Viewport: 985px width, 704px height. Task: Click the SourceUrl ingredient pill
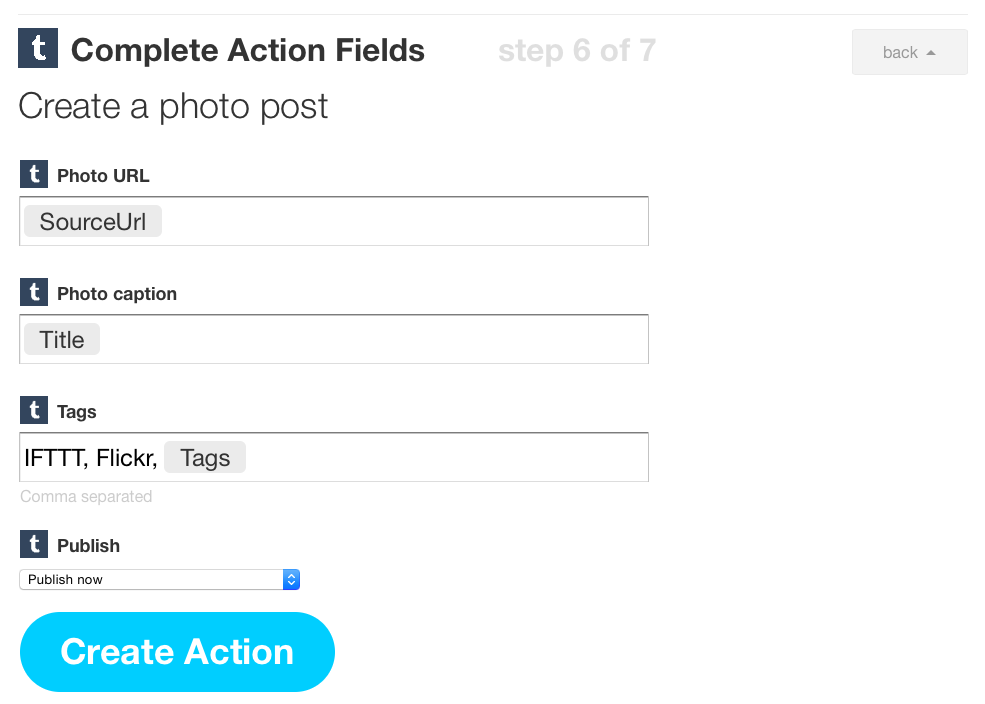[x=93, y=222]
